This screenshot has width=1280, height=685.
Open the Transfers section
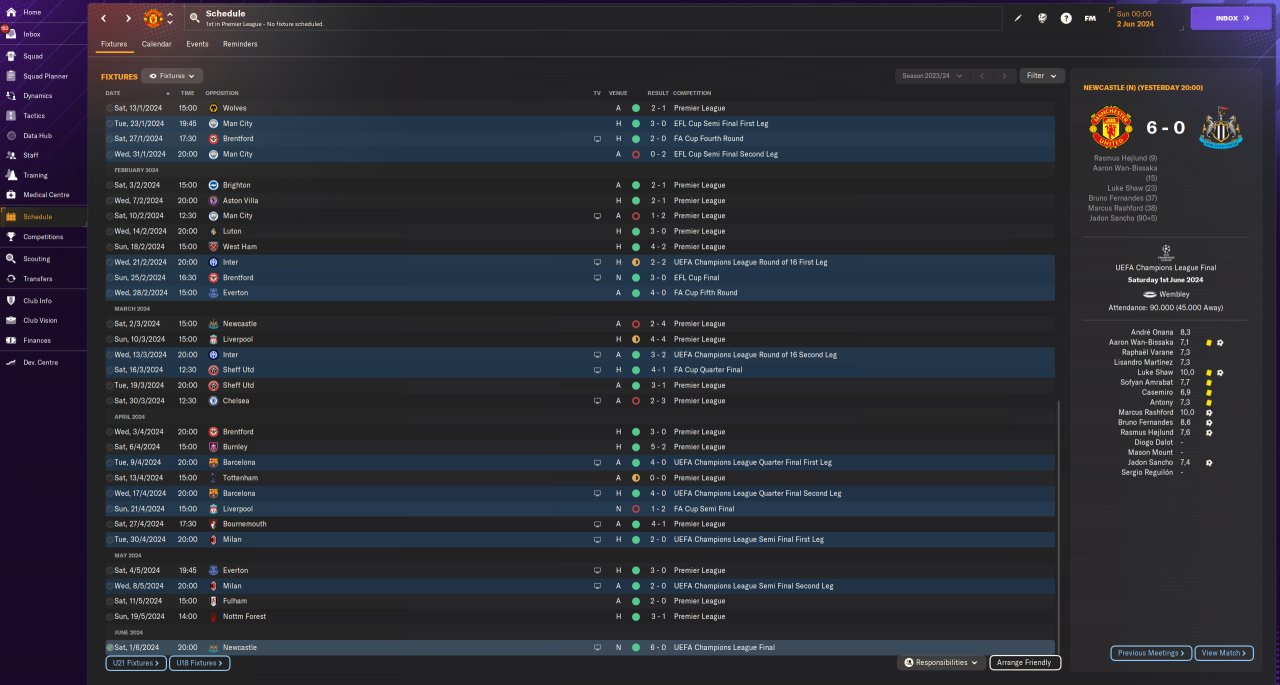(x=38, y=279)
